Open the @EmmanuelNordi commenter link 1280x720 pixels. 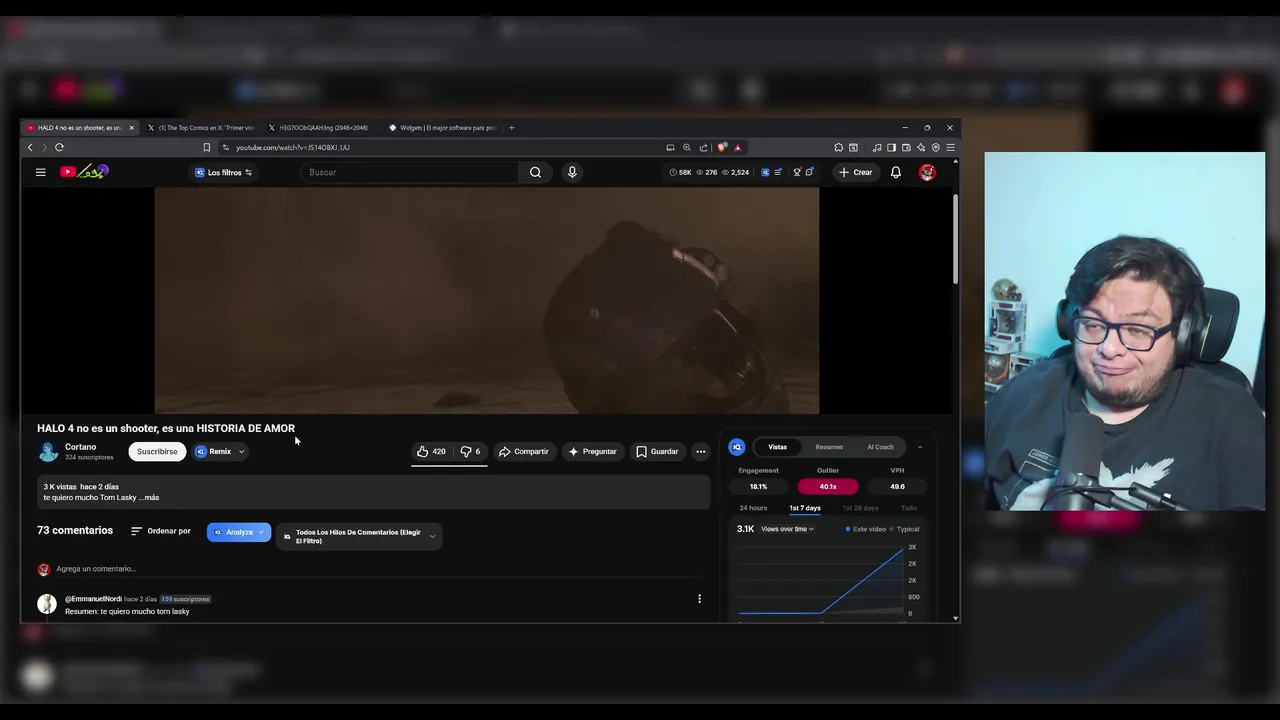pyautogui.click(x=93, y=599)
